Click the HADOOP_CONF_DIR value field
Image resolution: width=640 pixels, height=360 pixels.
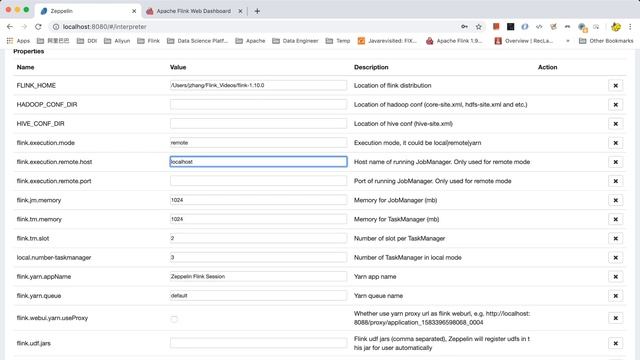pyautogui.click(x=258, y=104)
